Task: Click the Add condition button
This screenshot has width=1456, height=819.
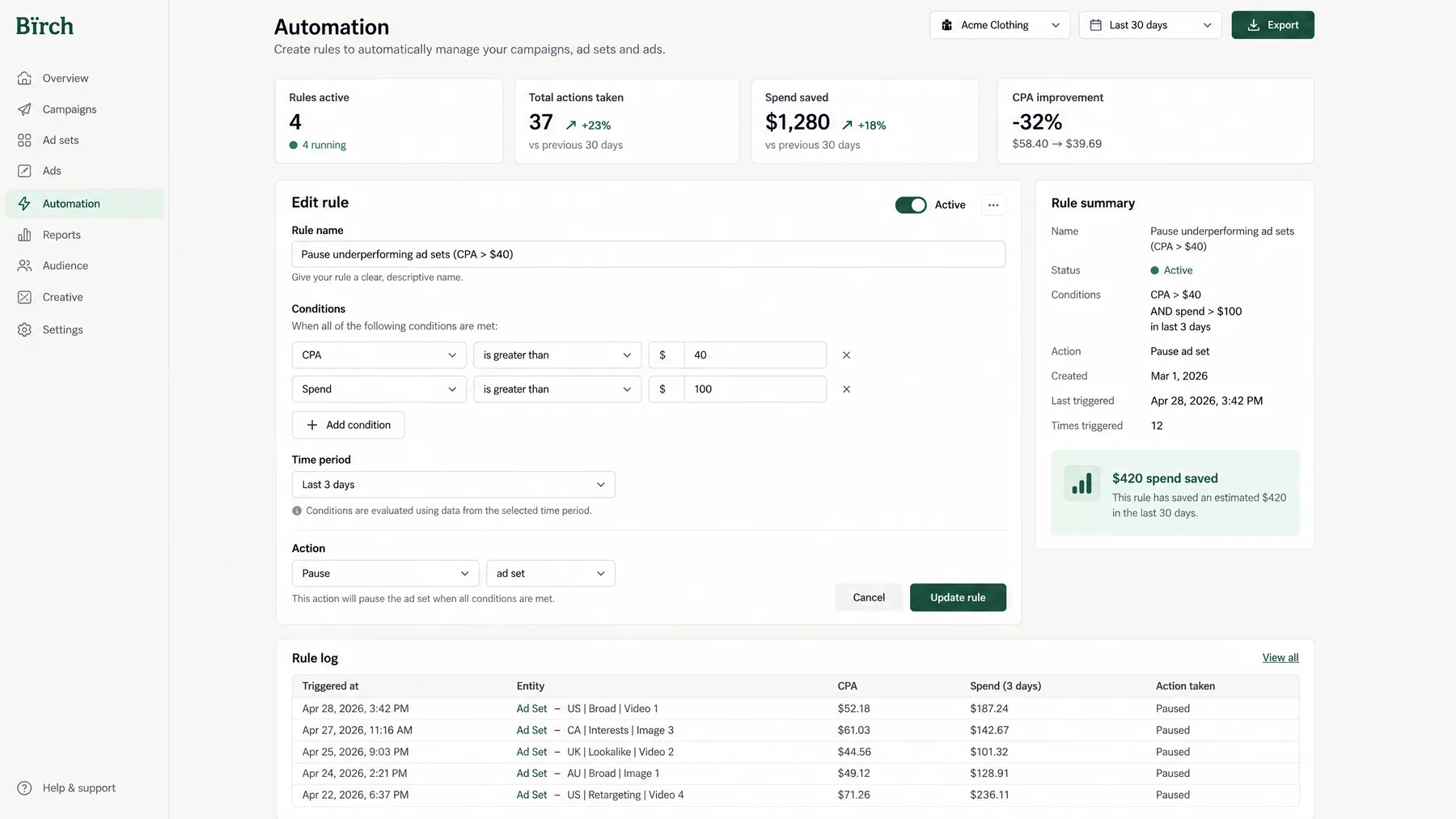Action: pos(348,425)
